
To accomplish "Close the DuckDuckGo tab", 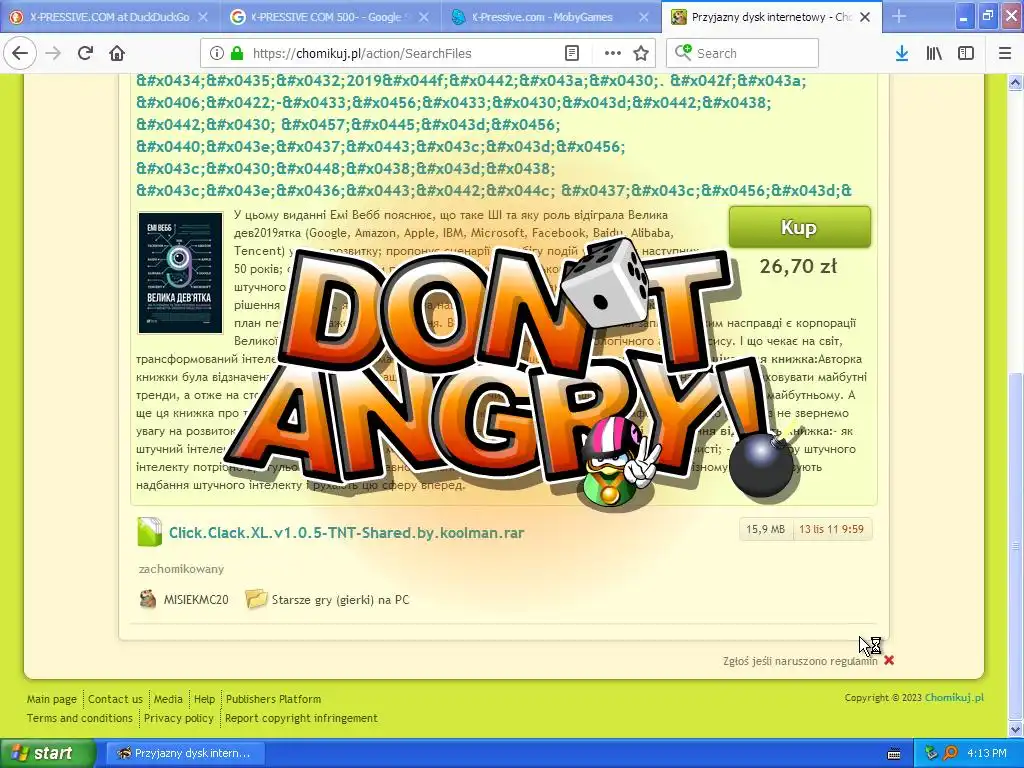I will pos(203,18).
